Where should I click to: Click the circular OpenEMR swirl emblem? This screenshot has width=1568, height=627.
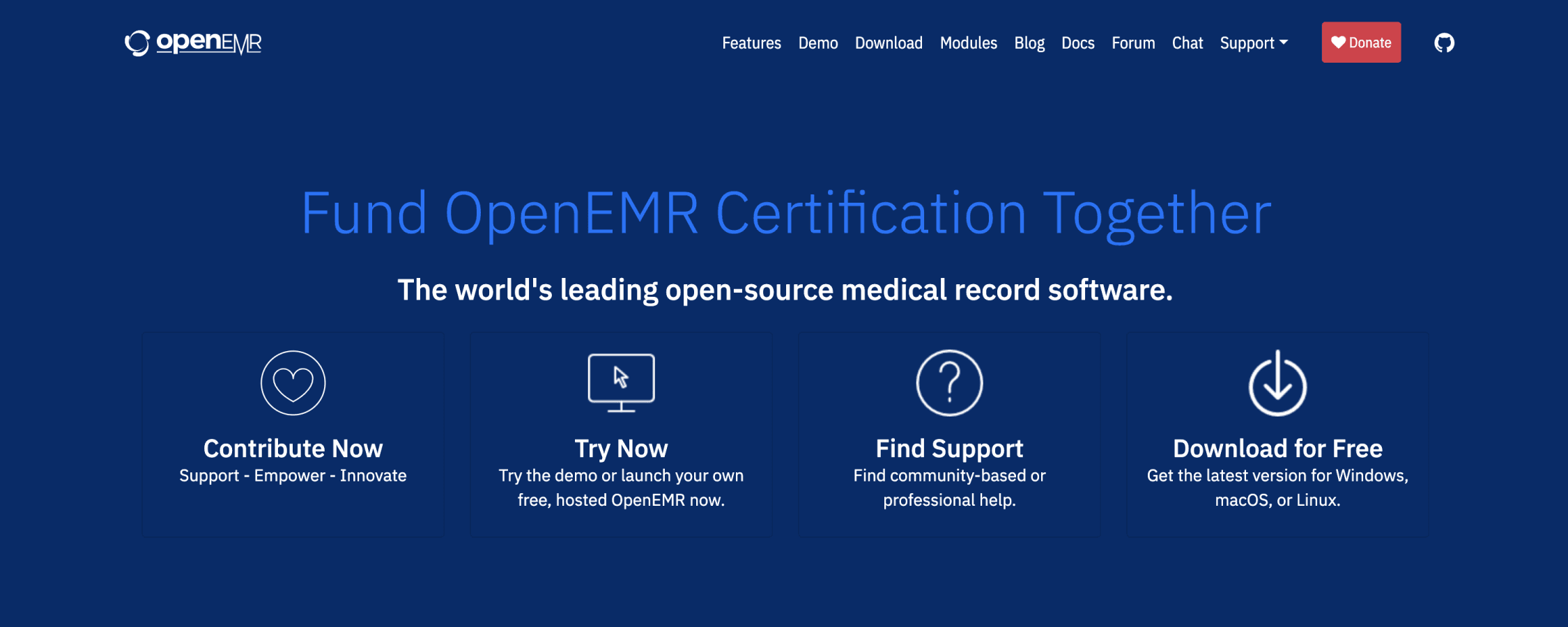pos(137,42)
